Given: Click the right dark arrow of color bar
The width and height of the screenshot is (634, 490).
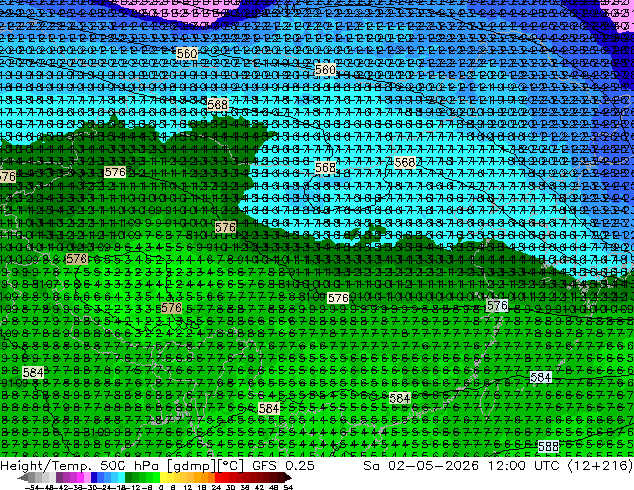Looking at the screenshot, I should coord(288,478).
